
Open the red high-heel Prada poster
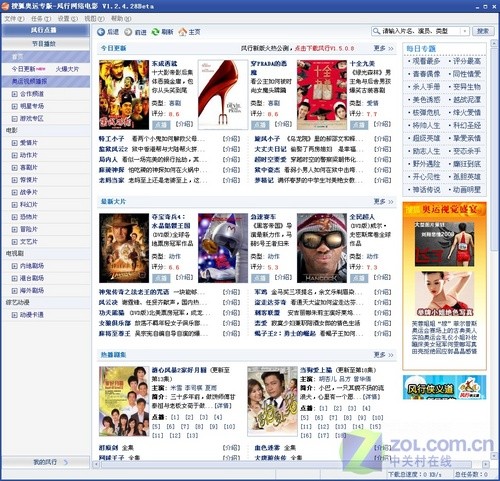click(223, 95)
